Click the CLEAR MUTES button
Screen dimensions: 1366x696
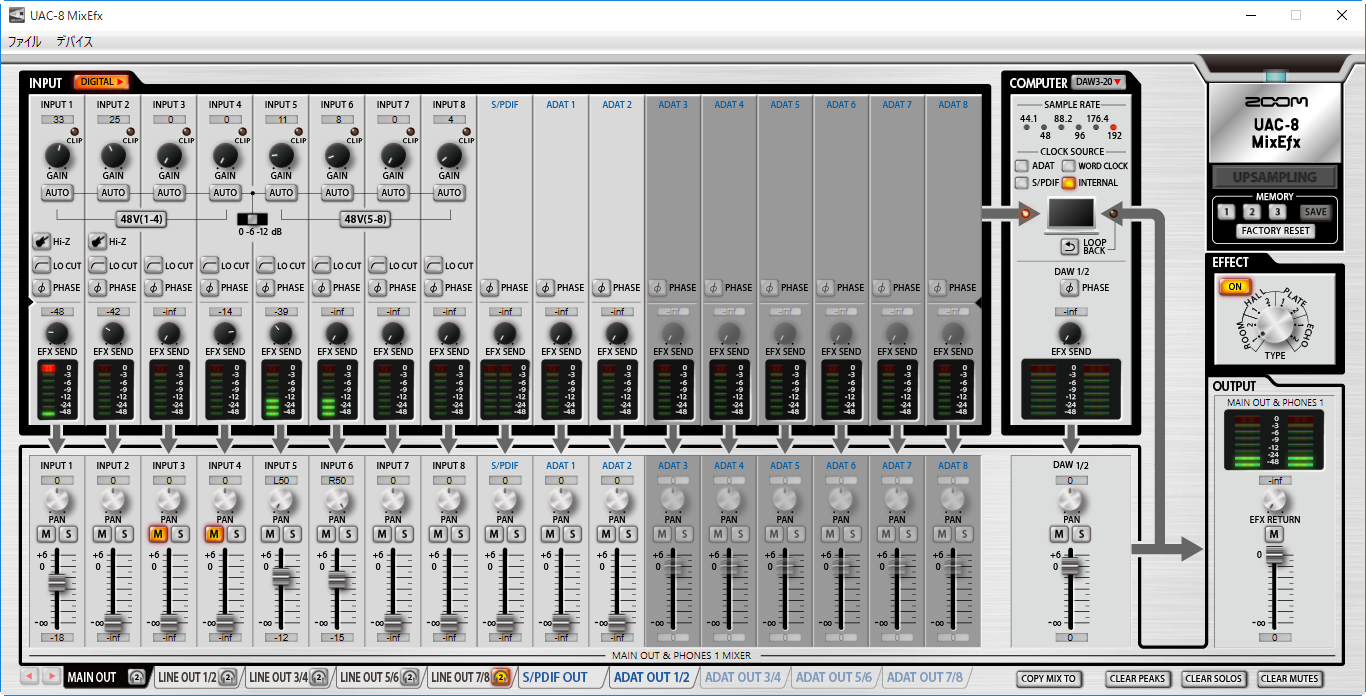1290,679
